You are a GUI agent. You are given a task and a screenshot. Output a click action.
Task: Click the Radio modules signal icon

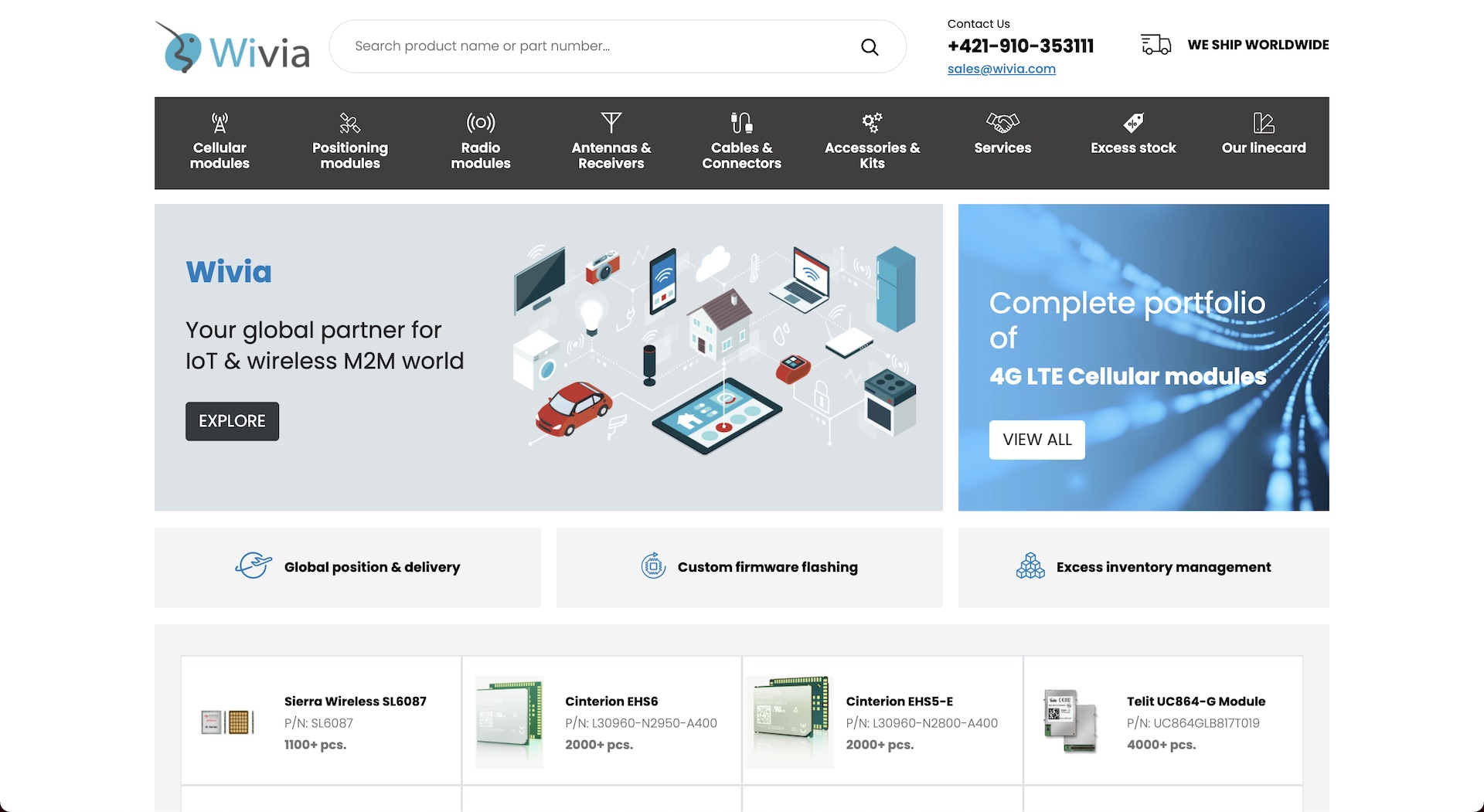(481, 123)
